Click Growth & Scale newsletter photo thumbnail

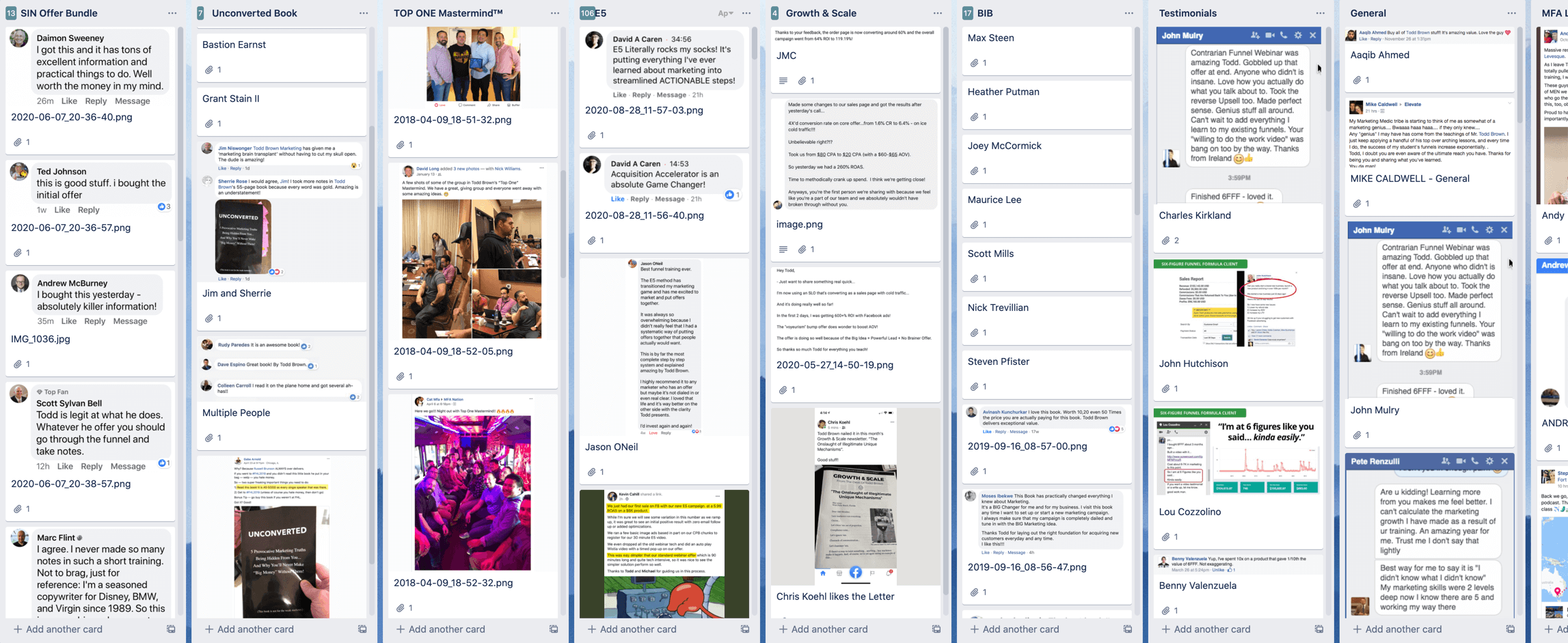pyautogui.click(x=856, y=496)
